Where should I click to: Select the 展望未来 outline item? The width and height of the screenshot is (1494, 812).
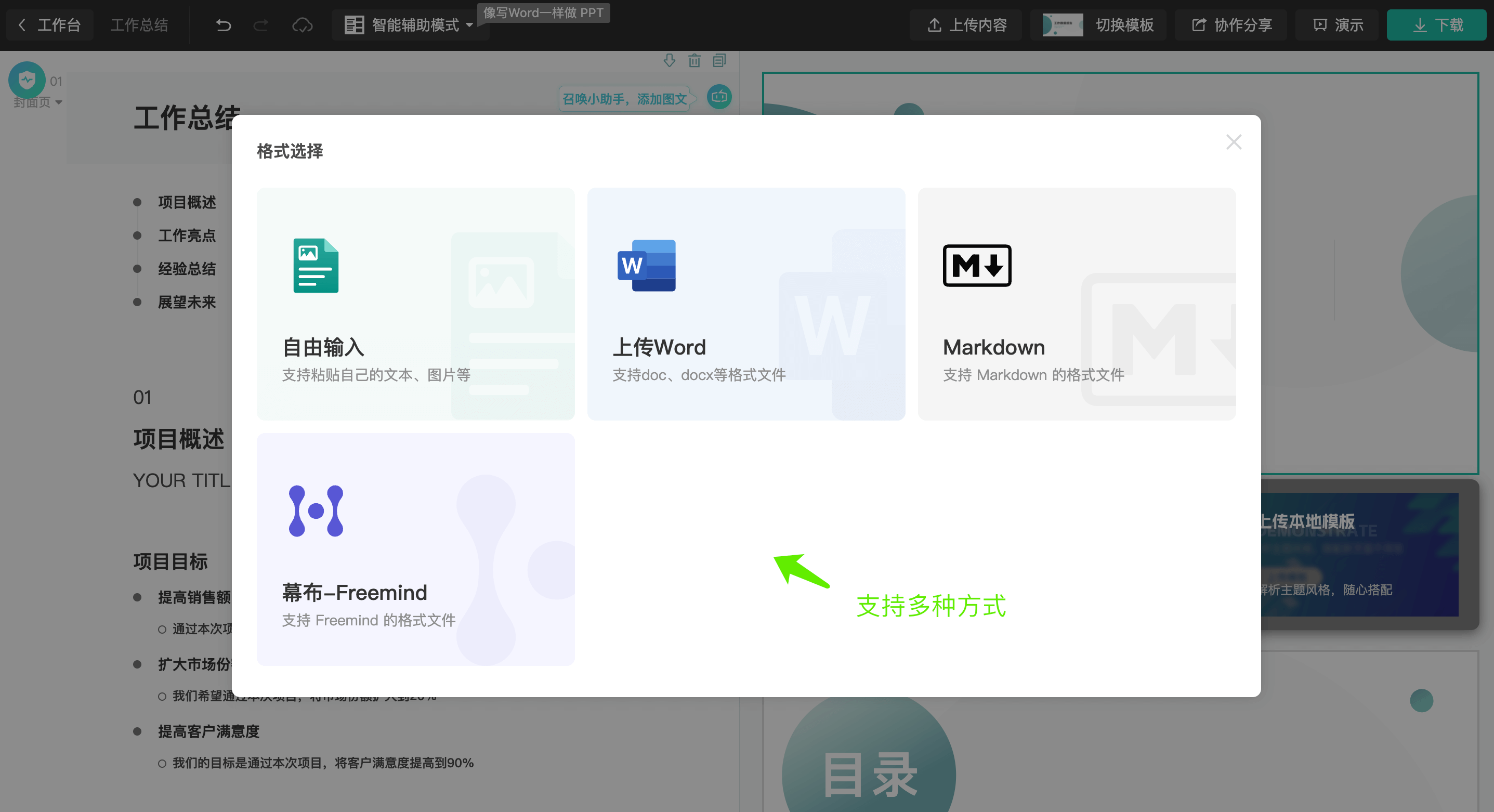click(x=187, y=302)
